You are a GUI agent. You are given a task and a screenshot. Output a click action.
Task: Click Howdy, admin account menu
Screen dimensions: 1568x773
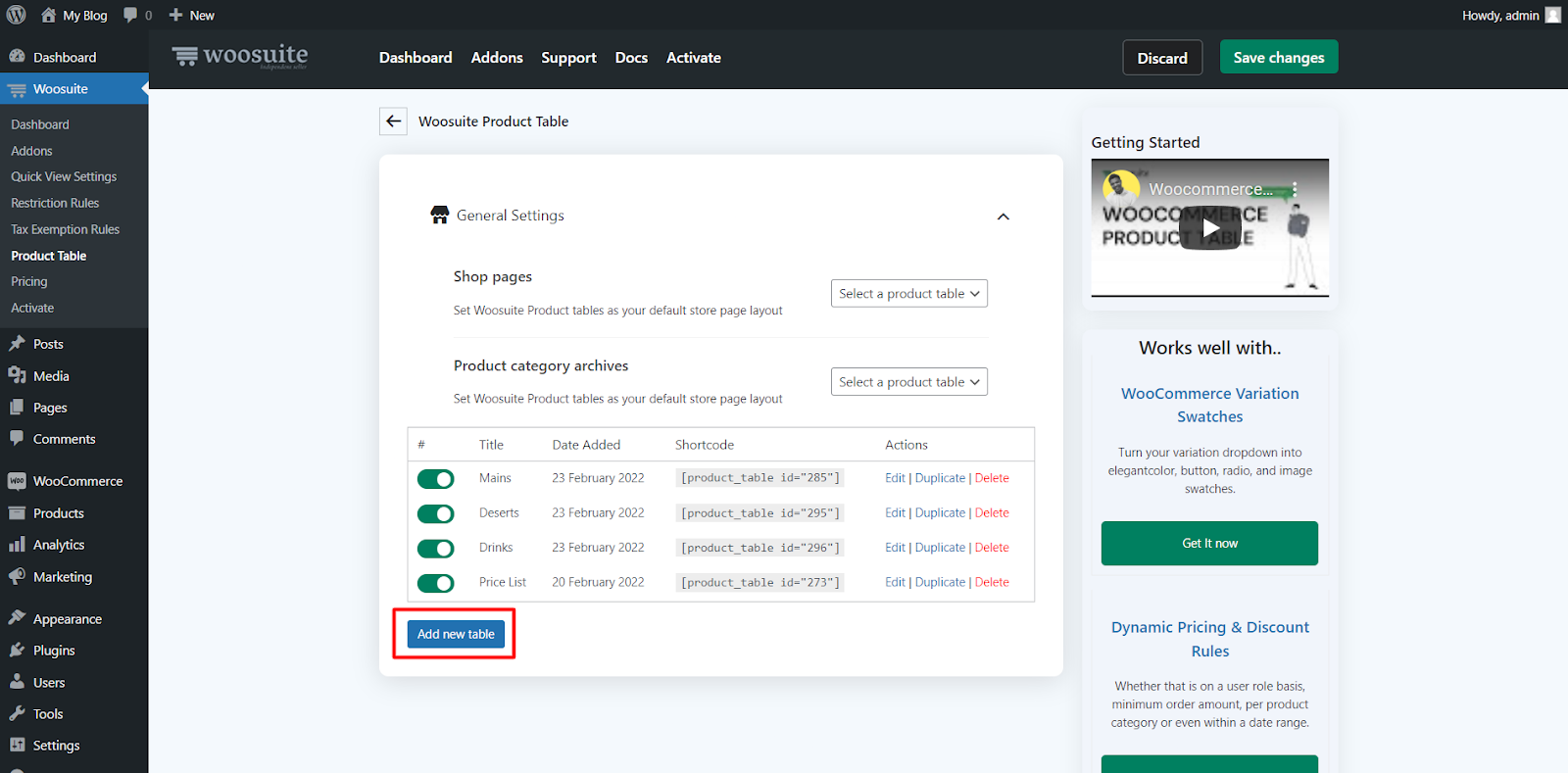coord(1510,15)
